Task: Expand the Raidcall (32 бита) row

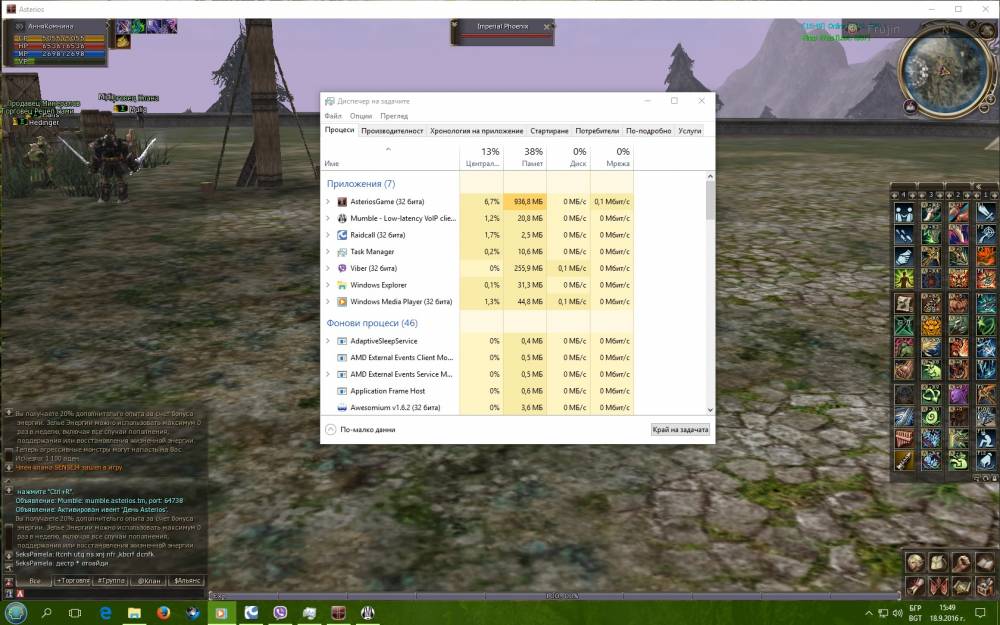Action: click(x=328, y=235)
